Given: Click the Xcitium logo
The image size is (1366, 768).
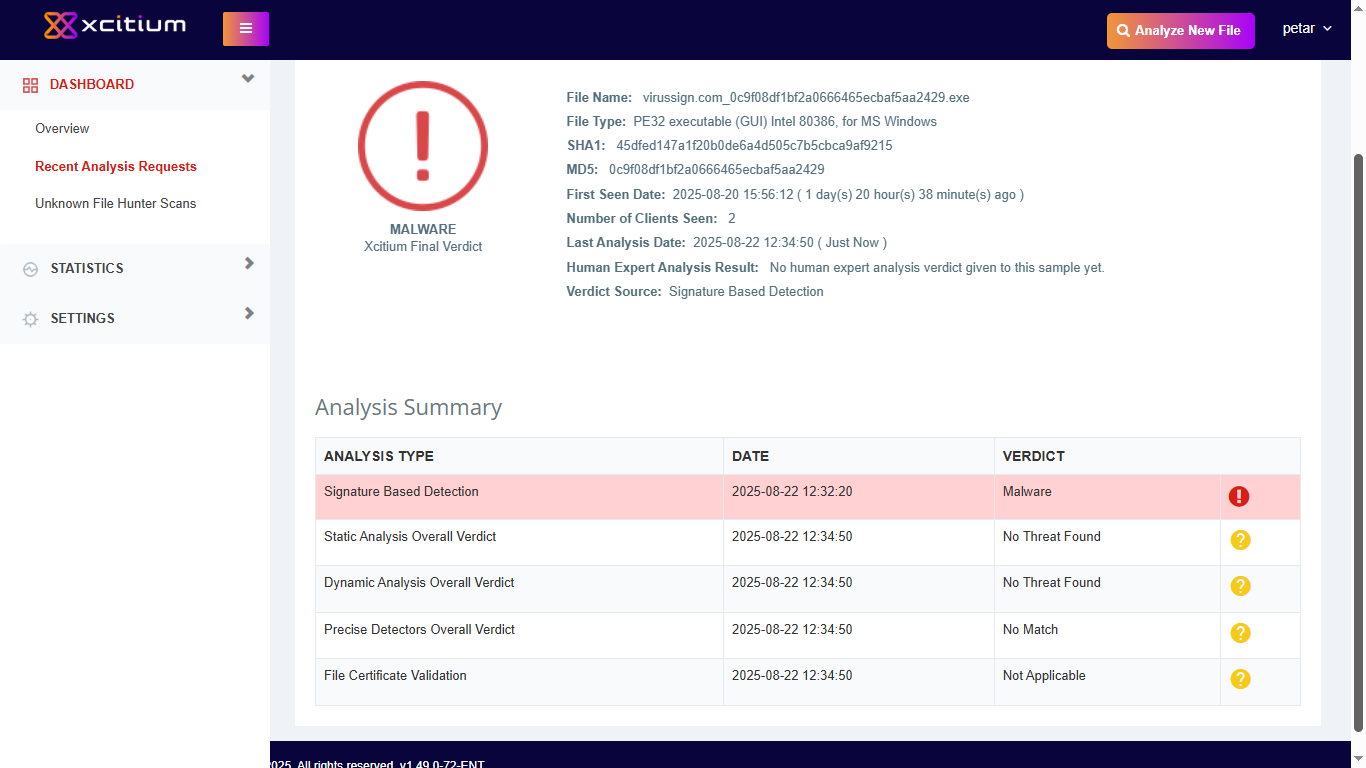Looking at the screenshot, I should [115, 25].
